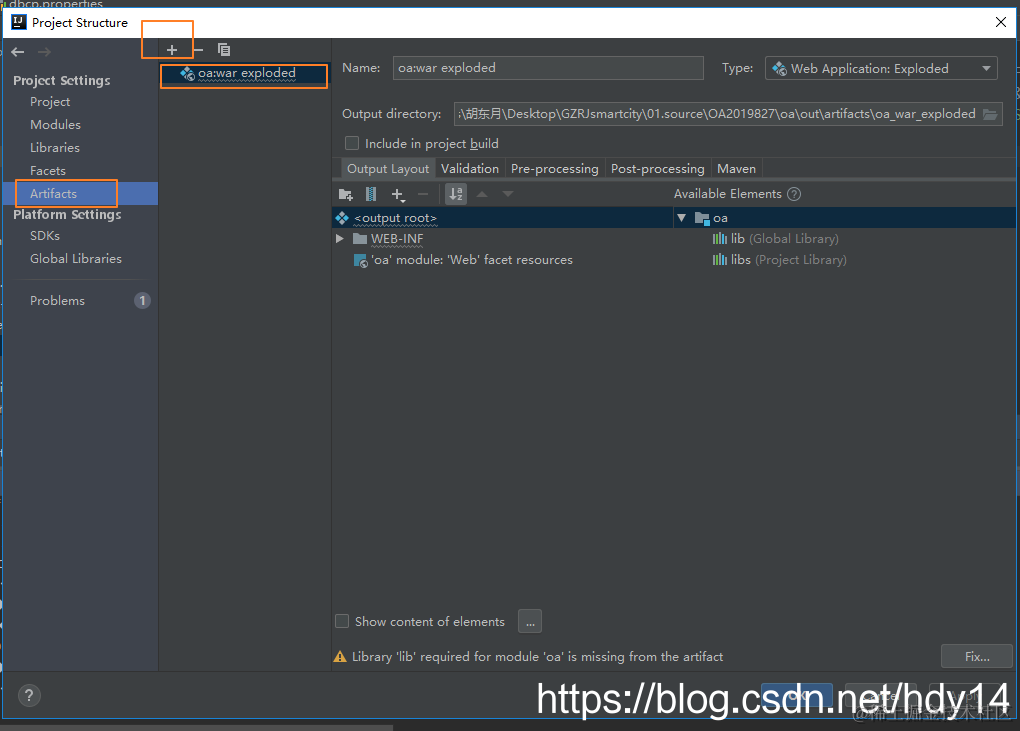Open the artifact Type dropdown
Viewport: 1020px width, 731px height.
881,68
